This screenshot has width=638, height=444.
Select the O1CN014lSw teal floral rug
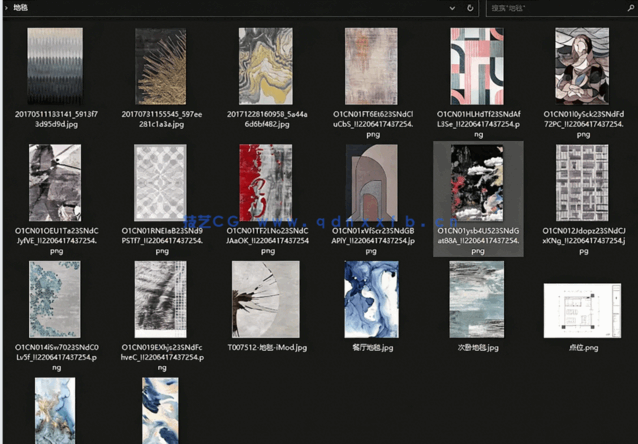(55, 299)
